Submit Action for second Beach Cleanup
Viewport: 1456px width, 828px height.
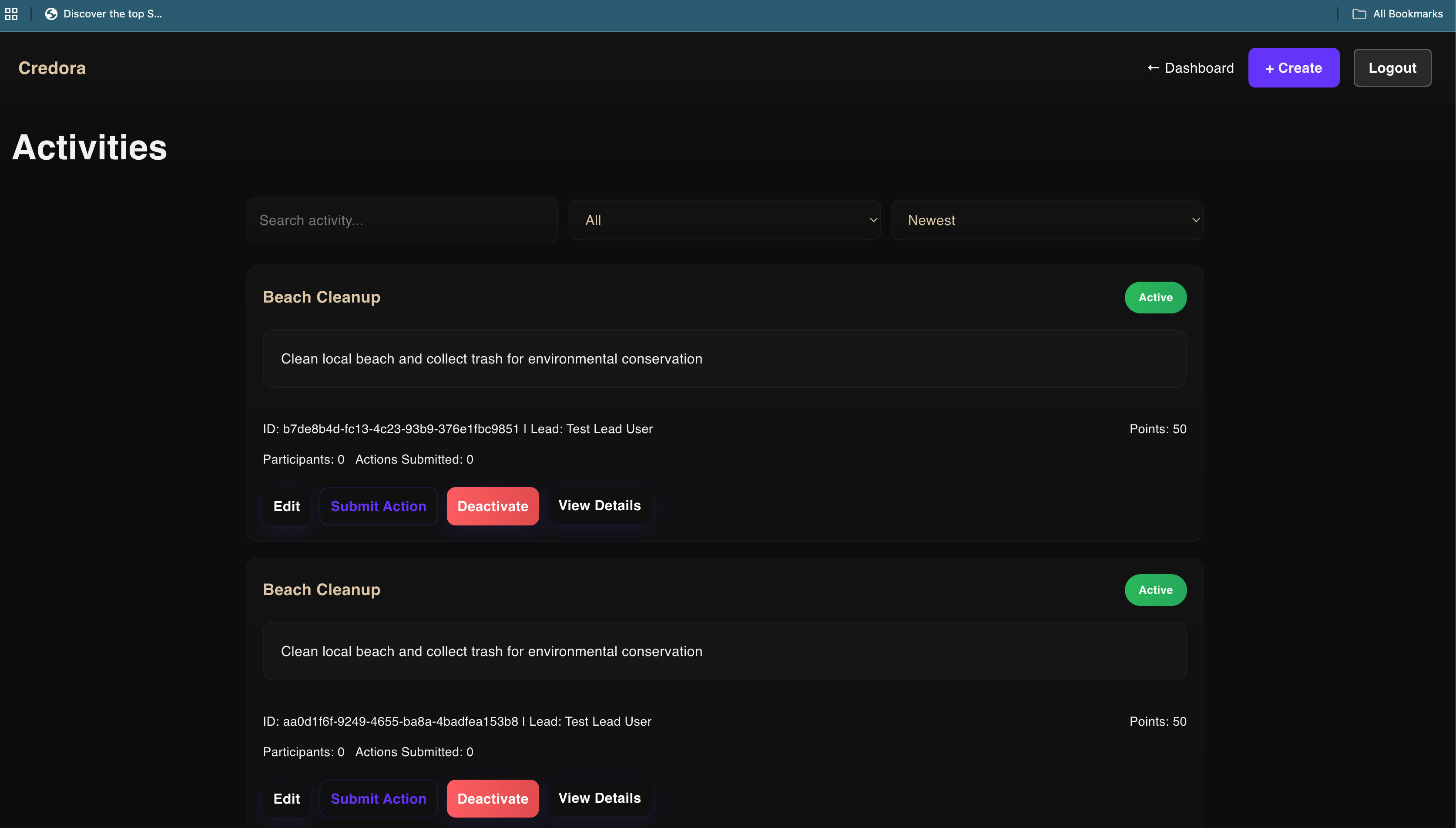pyautogui.click(x=379, y=798)
